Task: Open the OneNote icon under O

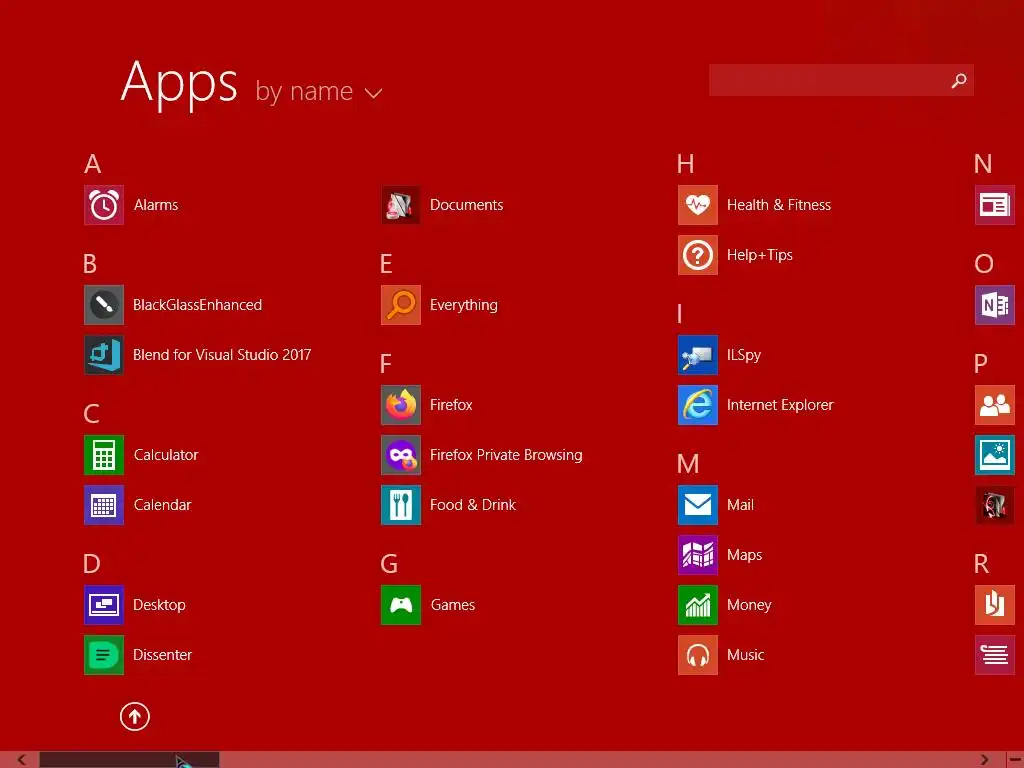Action: (995, 305)
